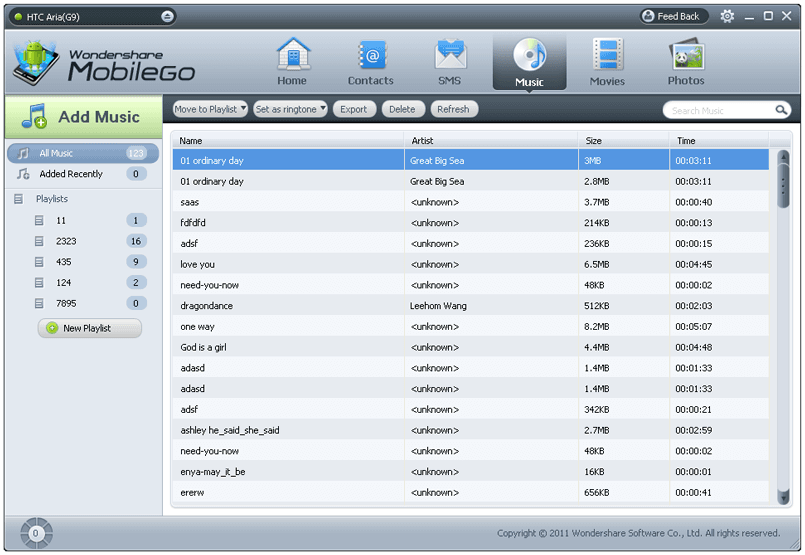Click the eject device icon
Screen dimensions: 805x555
(x=167, y=16)
